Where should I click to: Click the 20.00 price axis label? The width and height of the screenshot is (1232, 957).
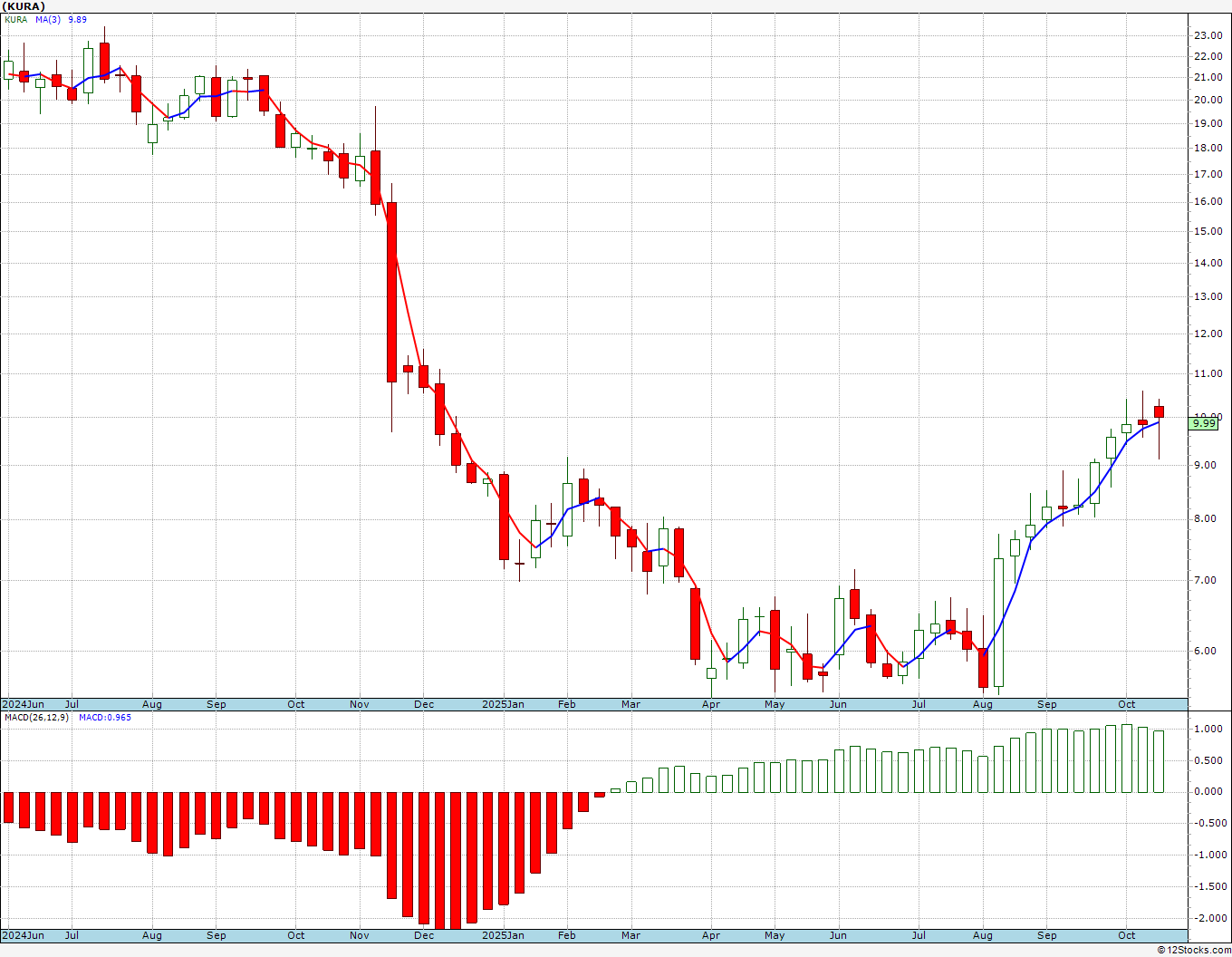click(1207, 100)
